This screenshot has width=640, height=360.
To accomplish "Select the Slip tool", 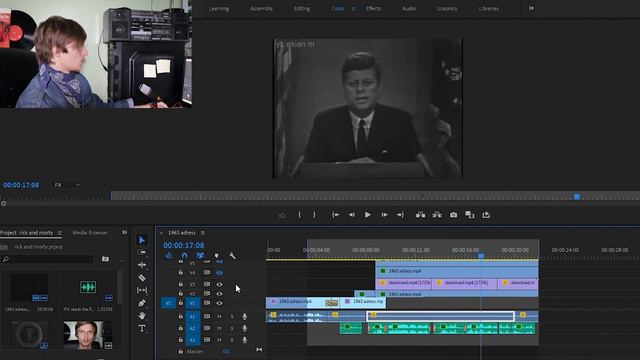I will coord(142,290).
